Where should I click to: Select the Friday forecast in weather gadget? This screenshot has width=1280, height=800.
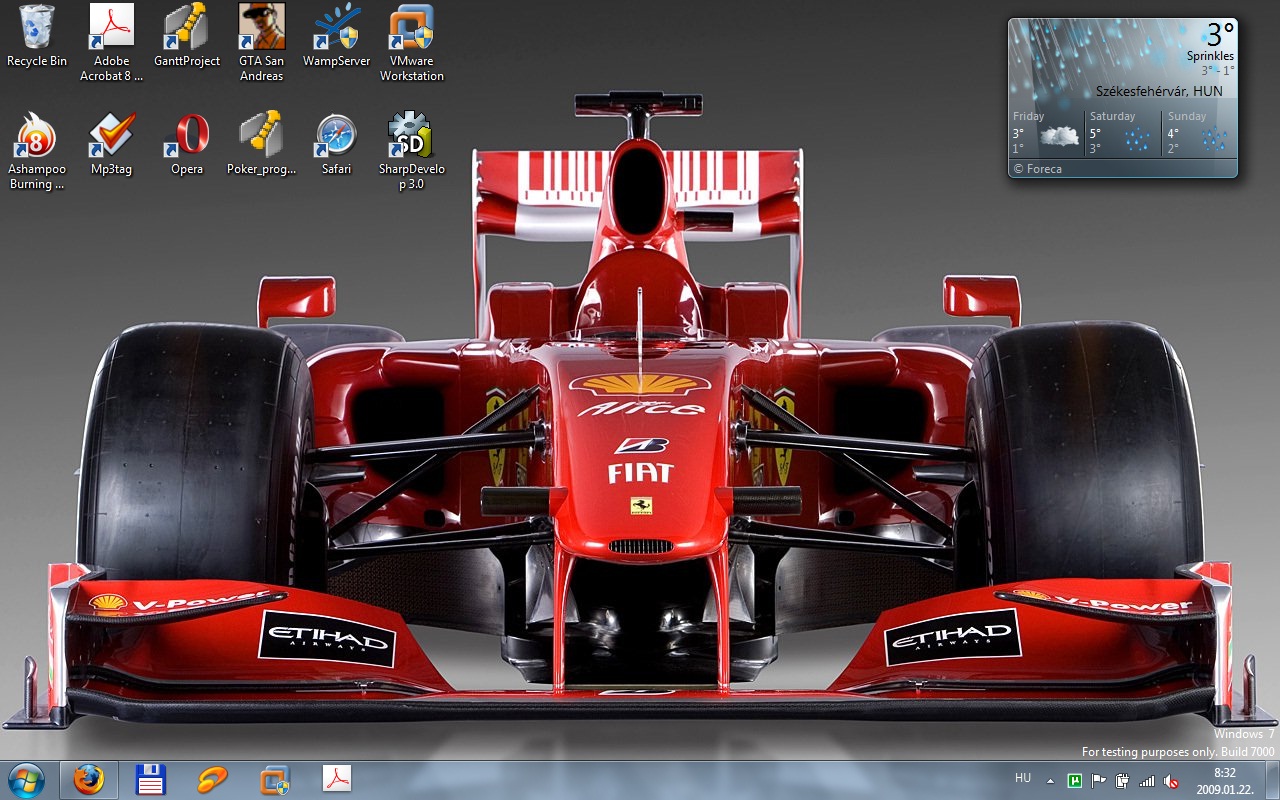[x=1046, y=133]
